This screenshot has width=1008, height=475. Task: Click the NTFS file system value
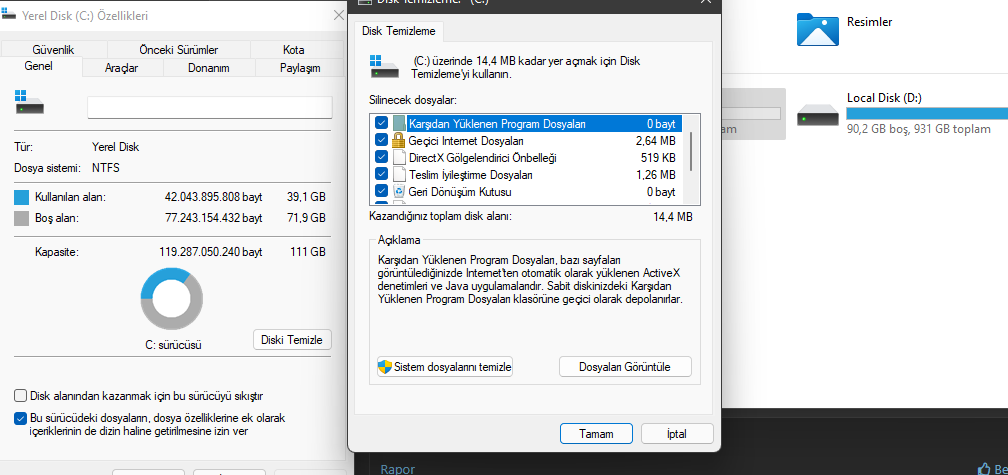coord(106,168)
